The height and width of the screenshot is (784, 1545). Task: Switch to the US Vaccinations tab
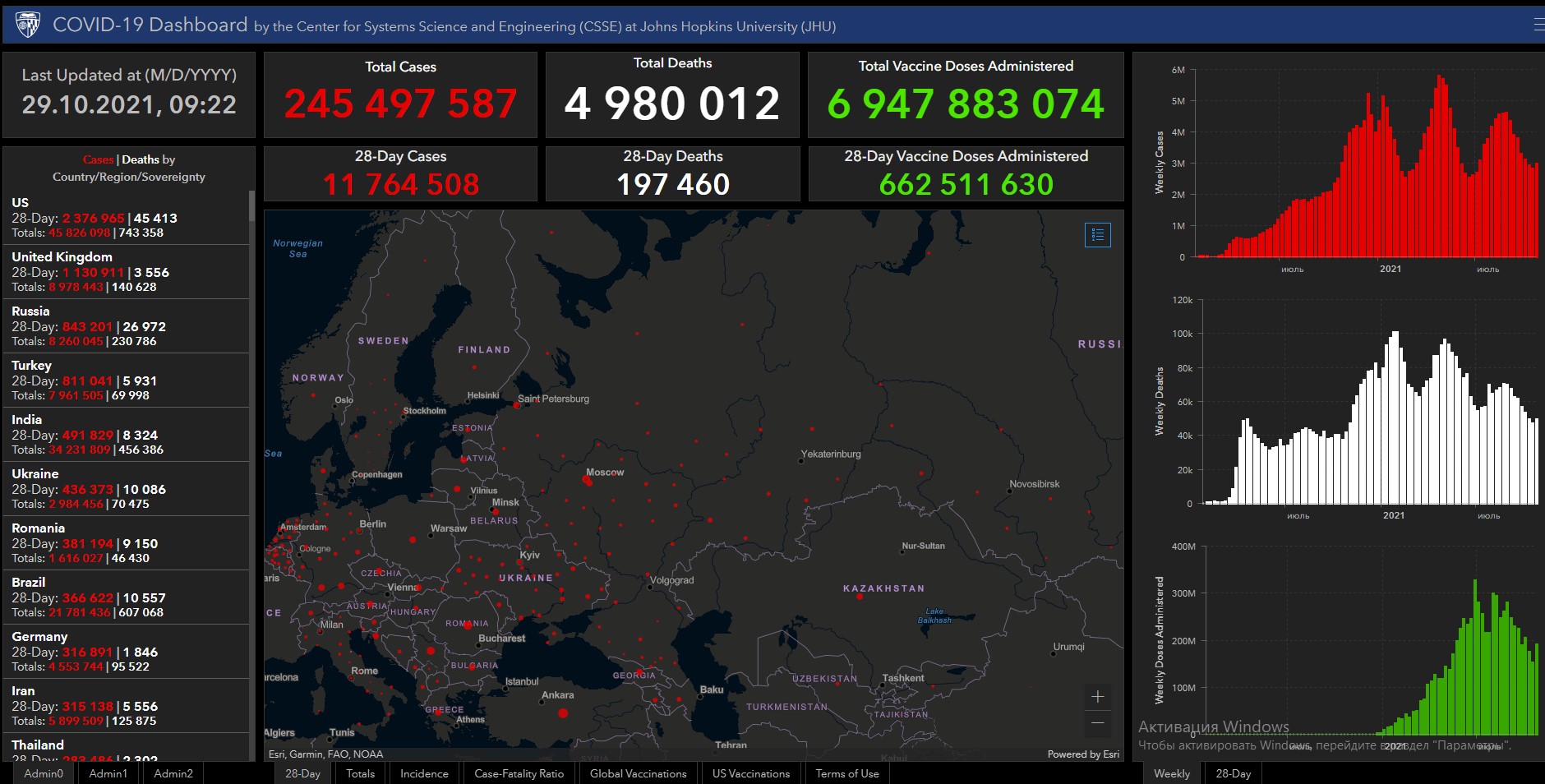click(750, 773)
